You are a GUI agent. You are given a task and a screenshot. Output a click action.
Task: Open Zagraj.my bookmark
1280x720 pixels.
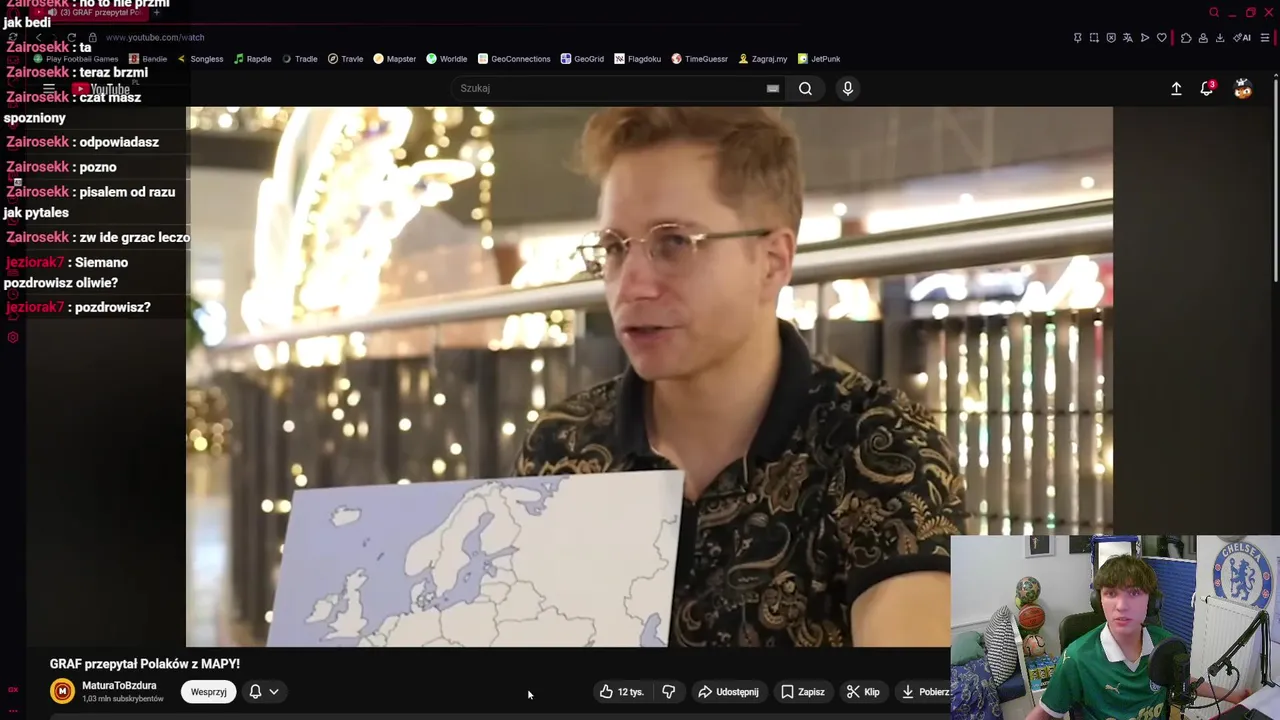click(x=763, y=59)
